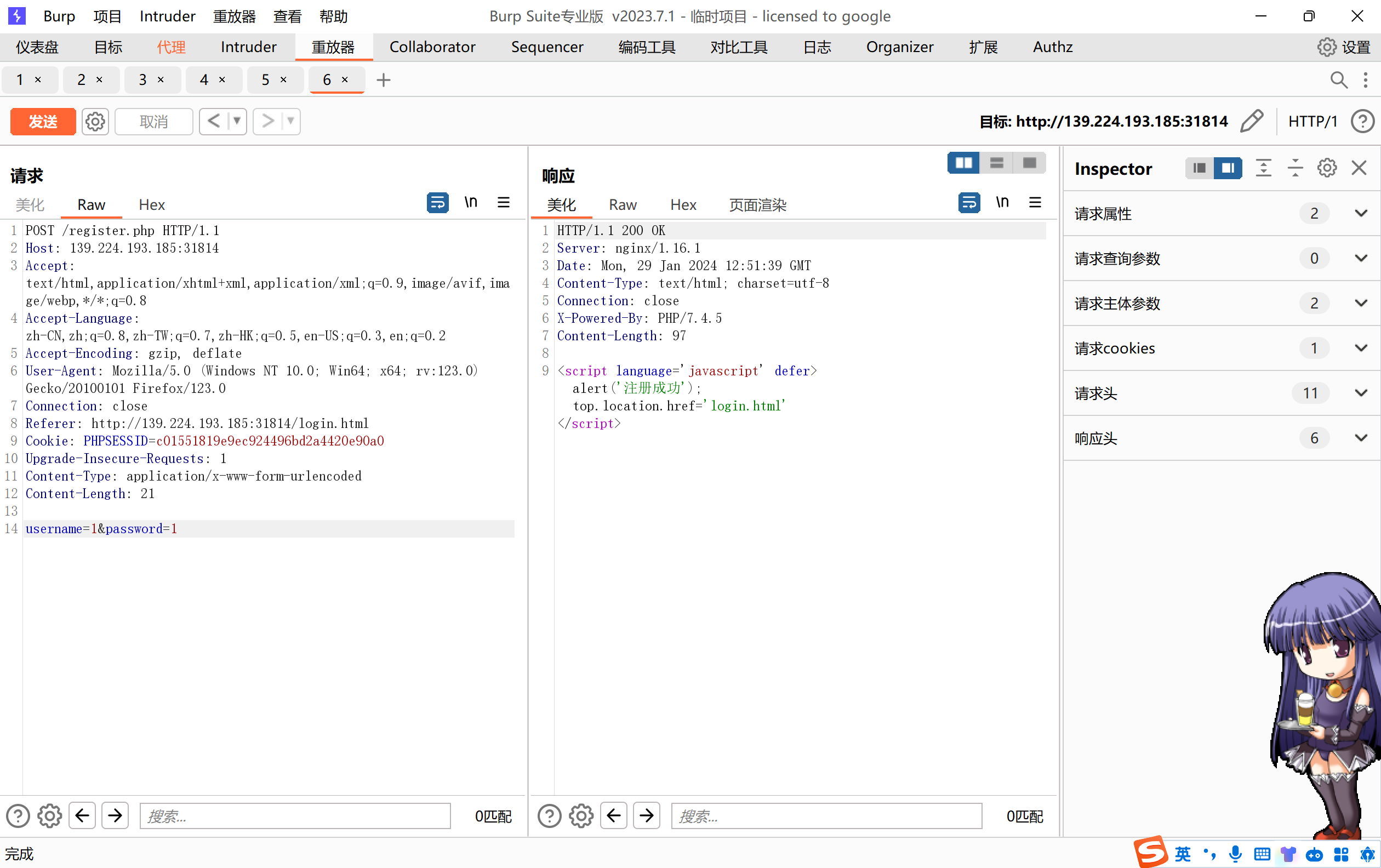Click the HTTP/1 protocol selector
This screenshot has height=868, width=1381.
click(1312, 122)
